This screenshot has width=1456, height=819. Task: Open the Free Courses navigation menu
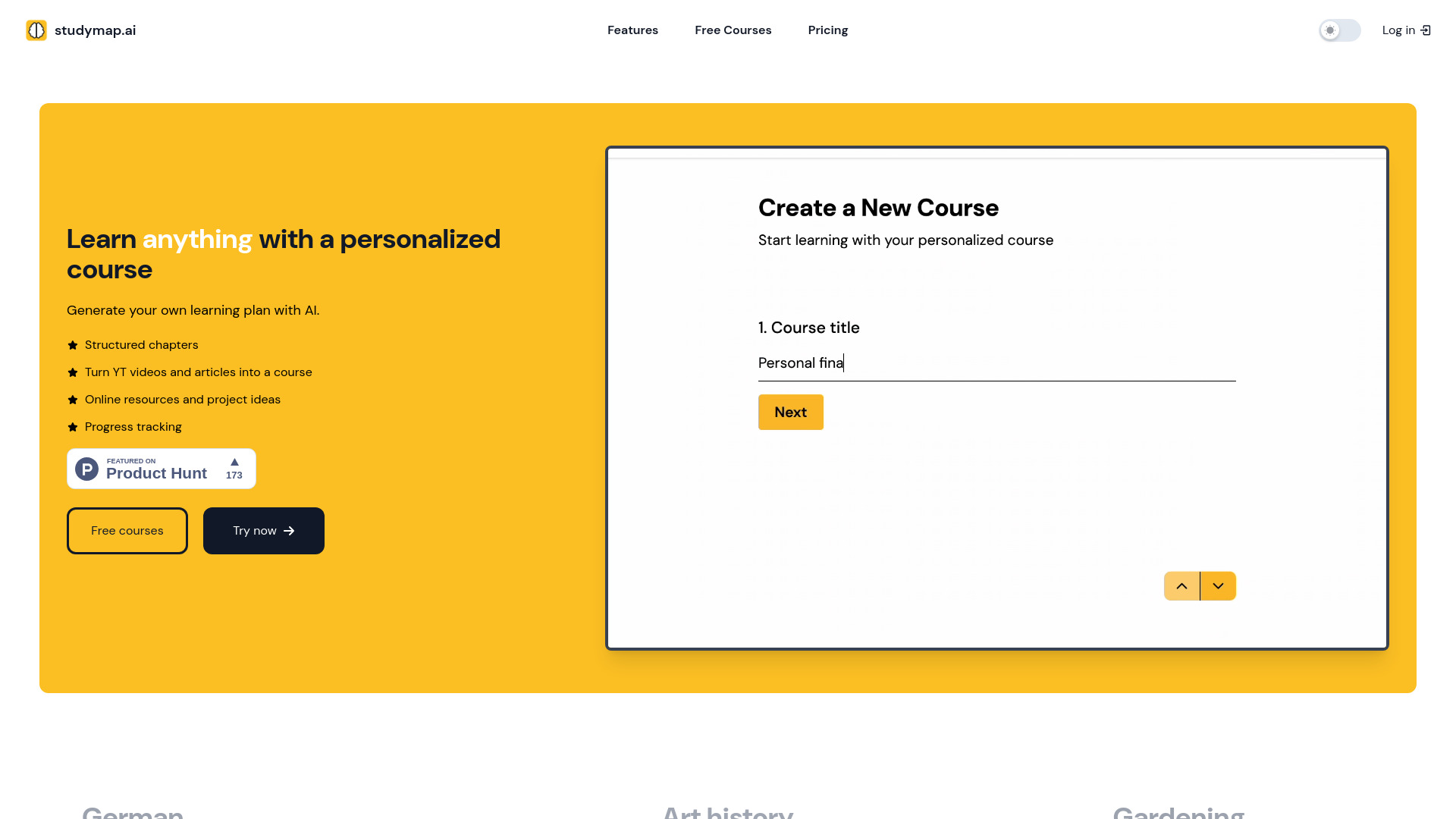pyautogui.click(x=733, y=30)
